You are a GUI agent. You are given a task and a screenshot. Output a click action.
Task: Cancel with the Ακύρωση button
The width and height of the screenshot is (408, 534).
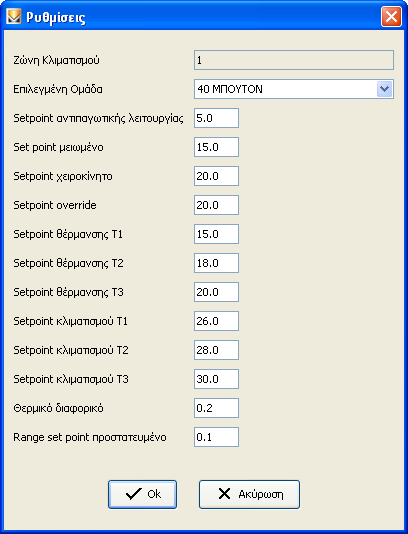[249, 494]
